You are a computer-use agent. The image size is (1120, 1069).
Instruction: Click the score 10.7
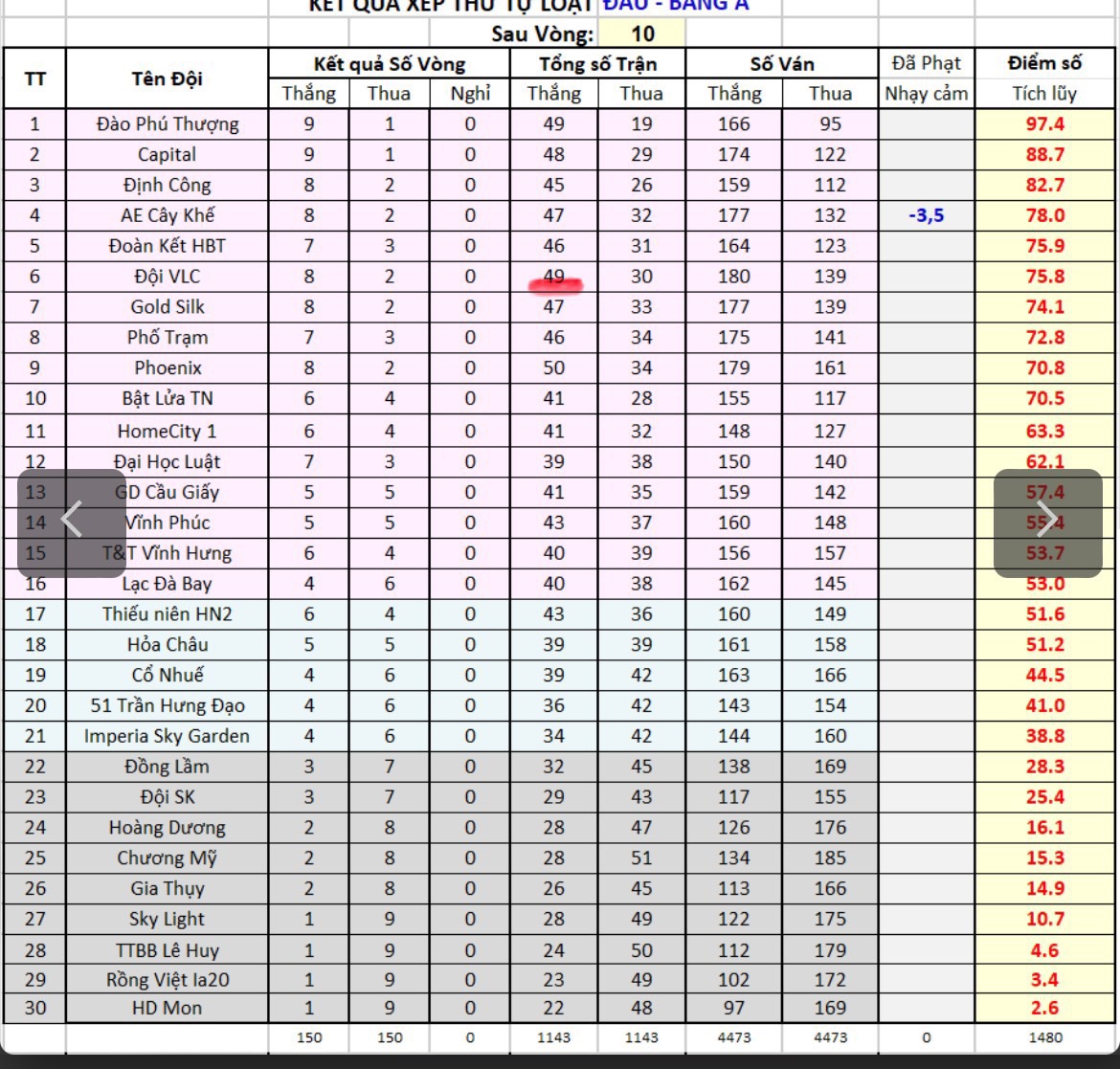[x=1045, y=919]
